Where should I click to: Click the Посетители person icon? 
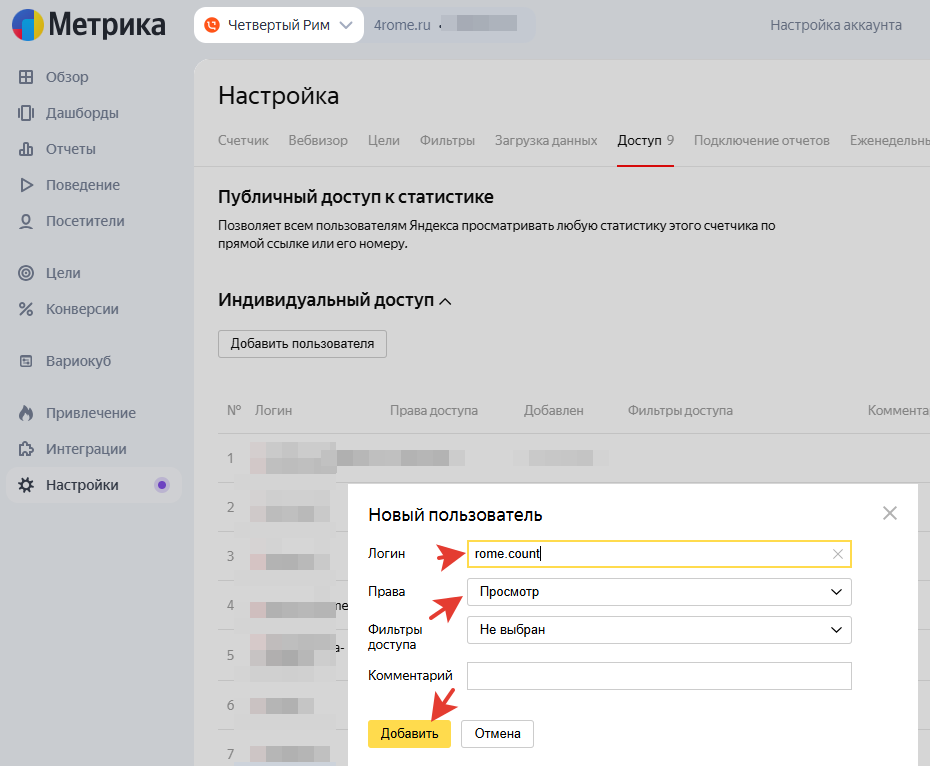(26, 221)
